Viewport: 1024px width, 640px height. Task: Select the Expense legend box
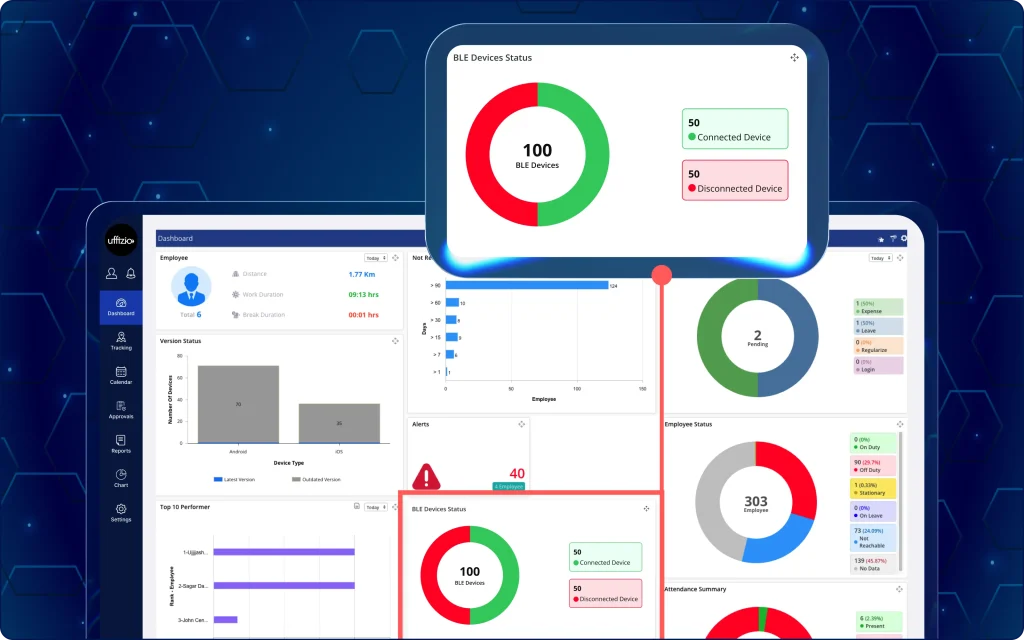pyautogui.click(x=878, y=307)
